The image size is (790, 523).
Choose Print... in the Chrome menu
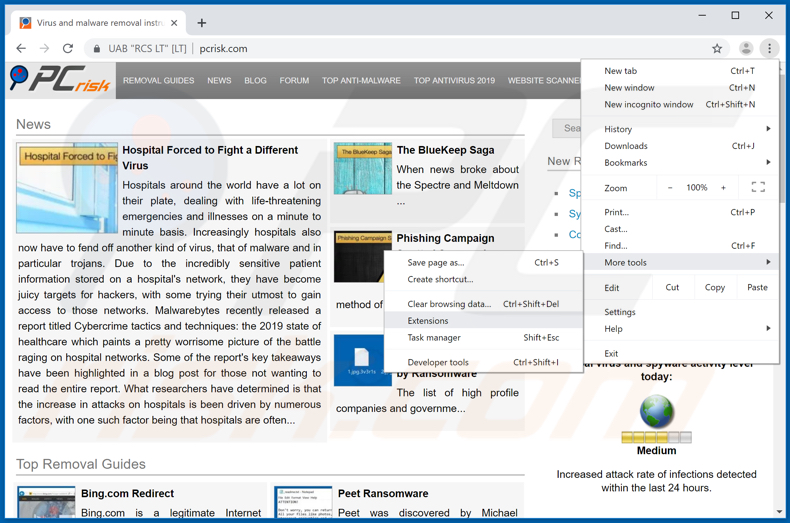[680, 212]
